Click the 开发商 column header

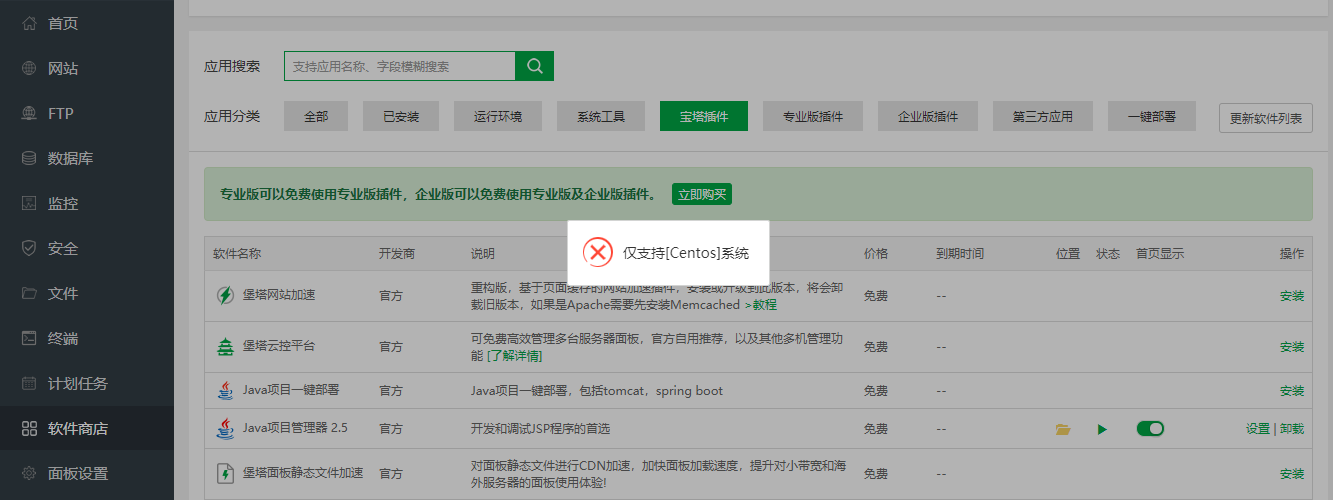[x=397, y=254]
